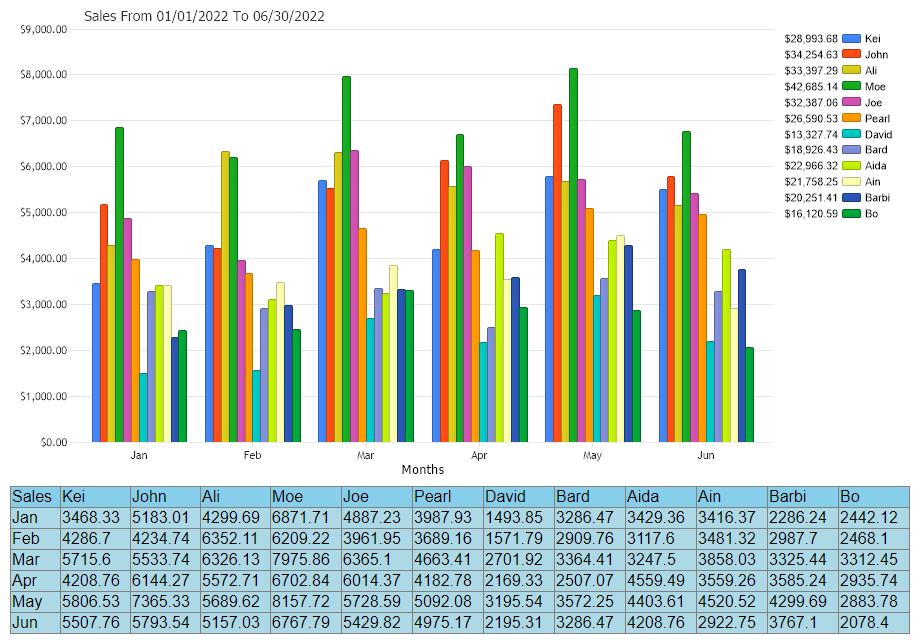Screen dimensions: 919x643
Task: Select the chart title Sales From 01/01/2022
Action: (x=204, y=16)
